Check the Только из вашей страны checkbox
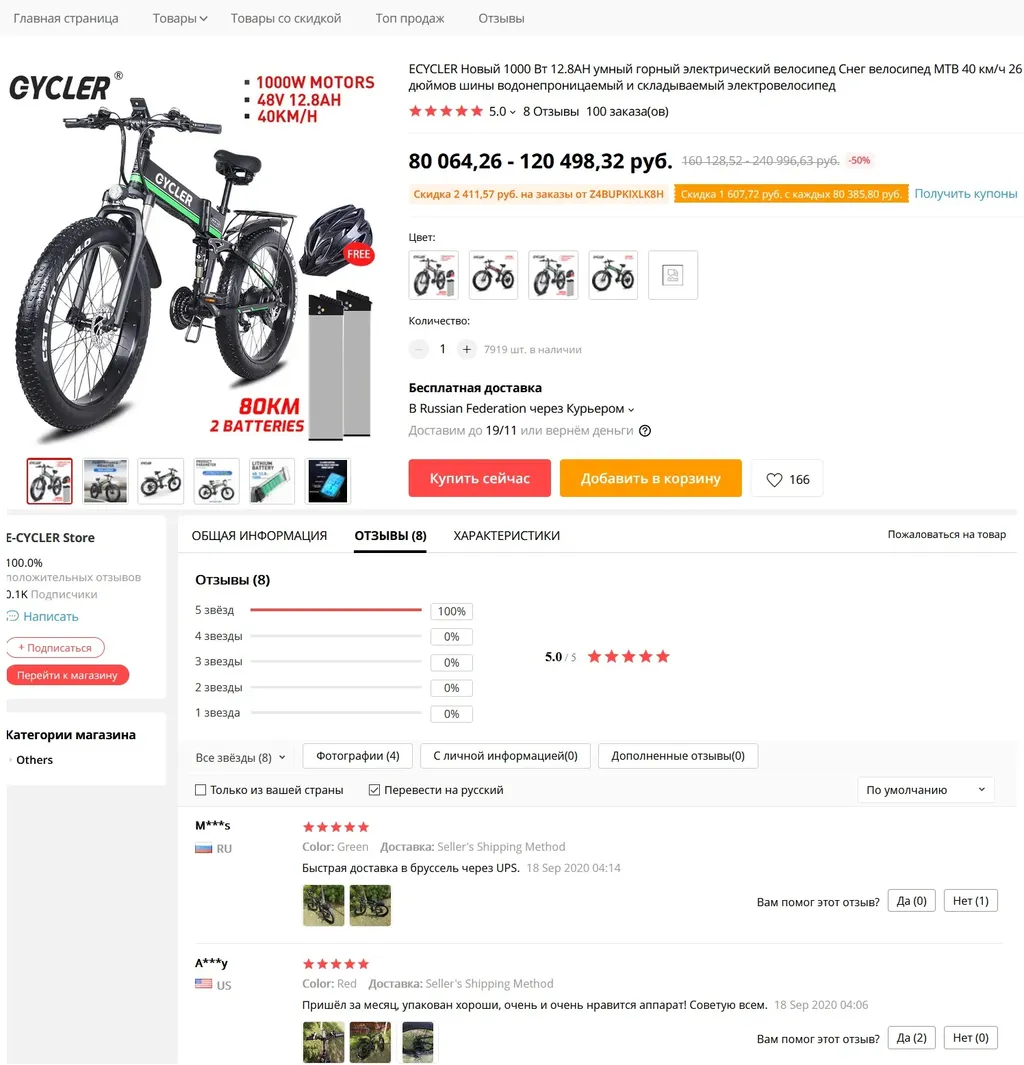The height and width of the screenshot is (1065, 1024). (200, 790)
